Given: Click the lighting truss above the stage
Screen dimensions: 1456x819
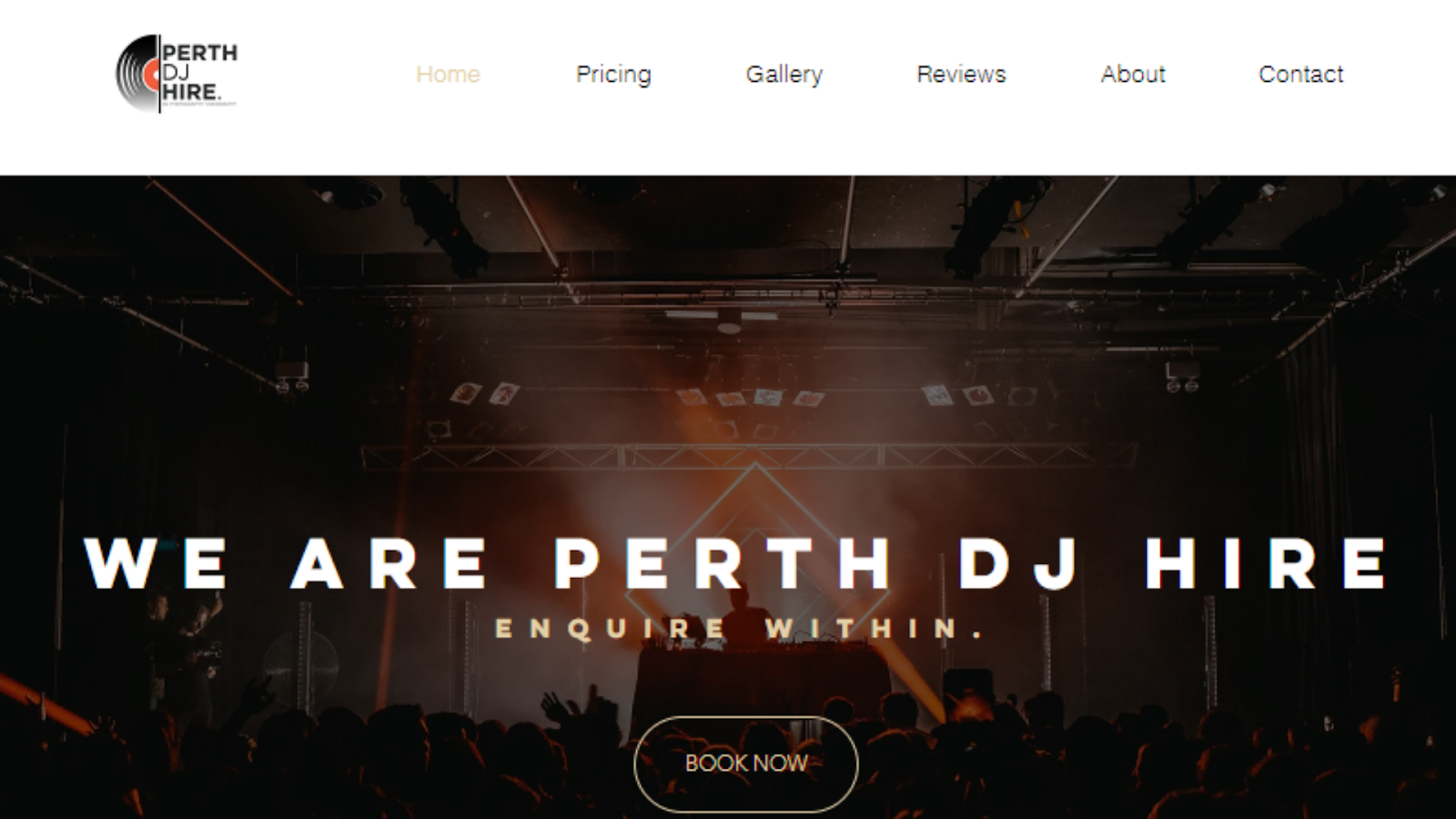Looking at the screenshot, I should coord(746,455).
